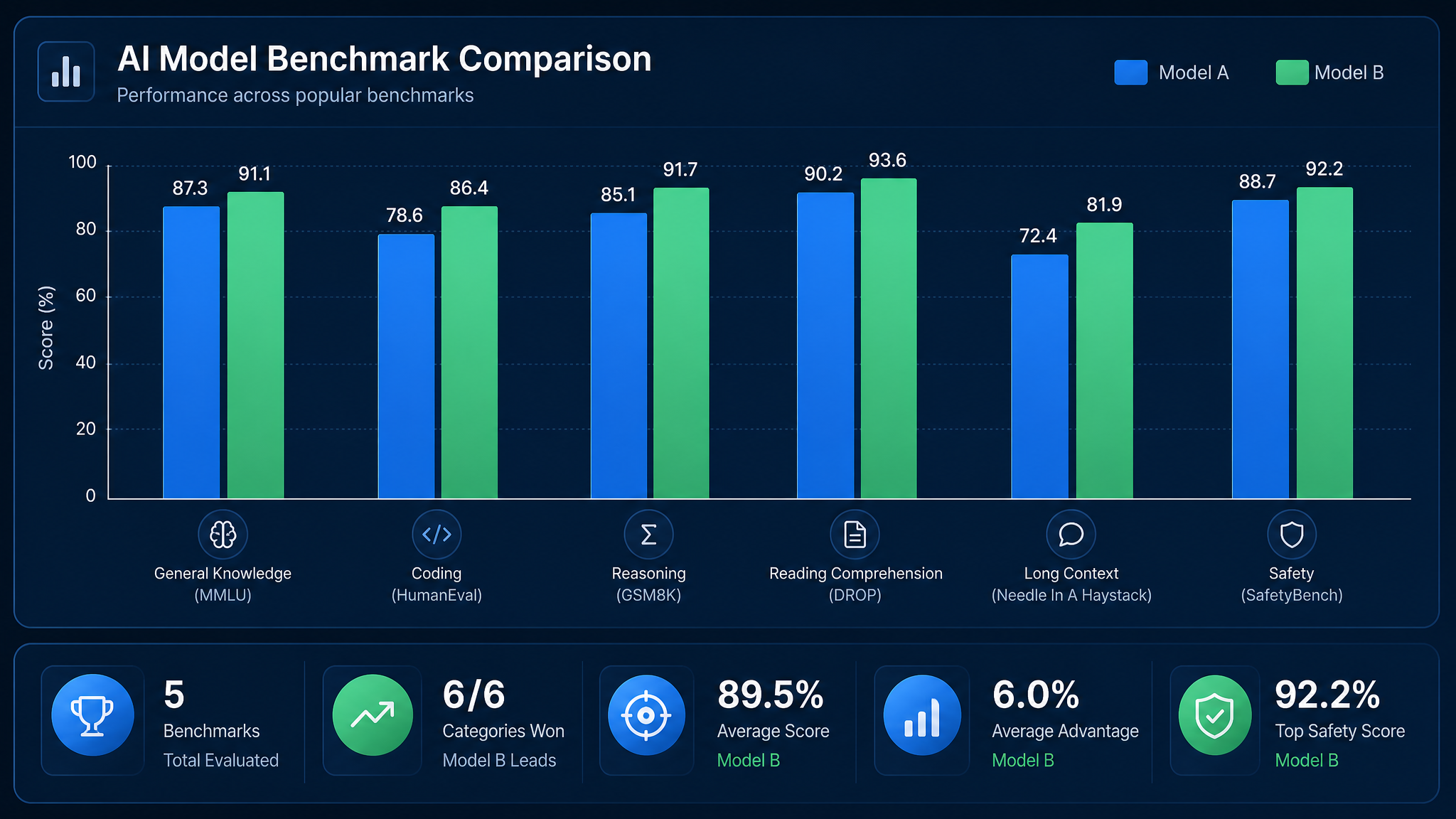The width and height of the screenshot is (1456, 819).
Task: Click the 100 tick on the y-axis
Action: 82,162
